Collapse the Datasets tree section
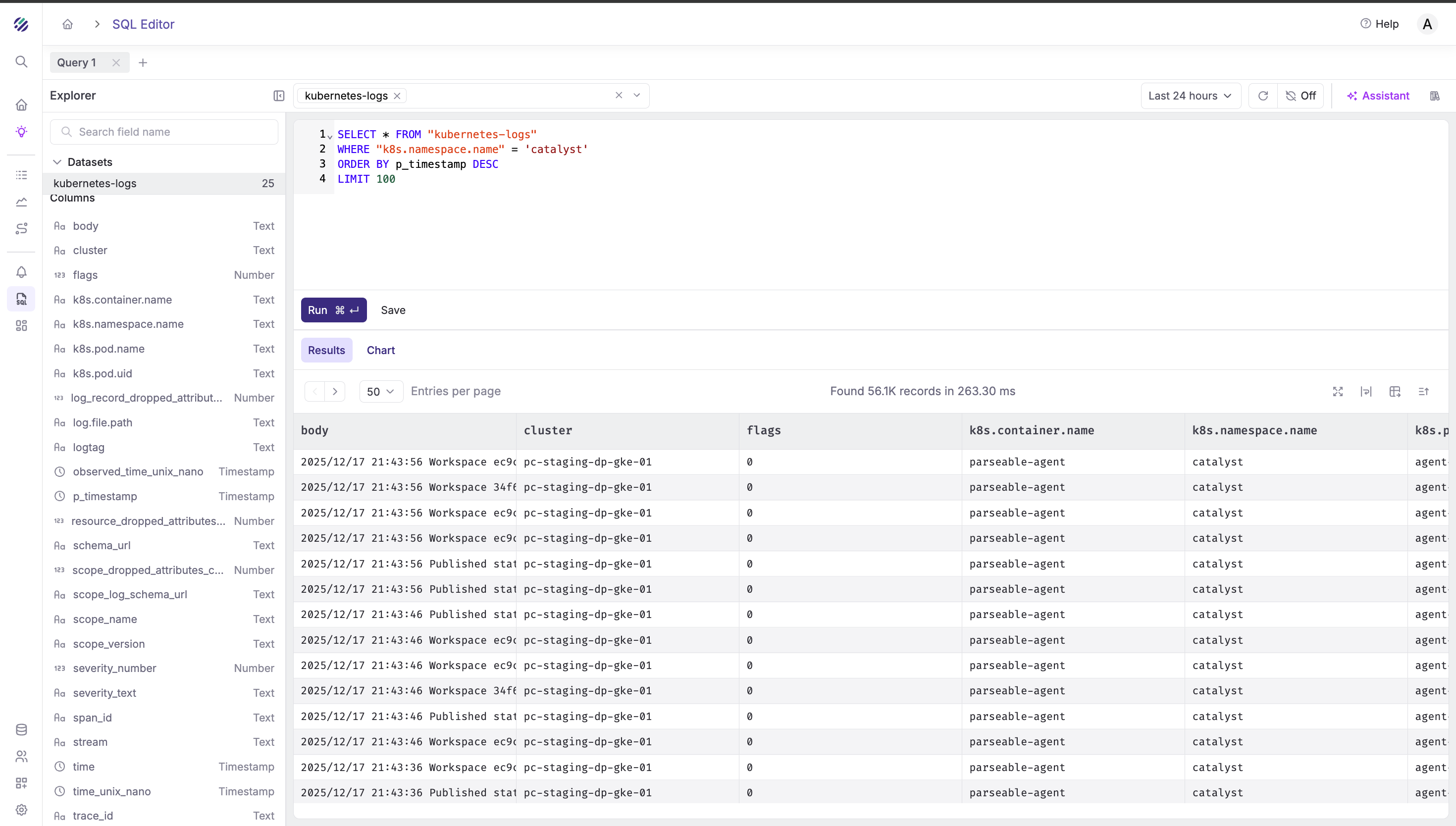 coord(57,162)
